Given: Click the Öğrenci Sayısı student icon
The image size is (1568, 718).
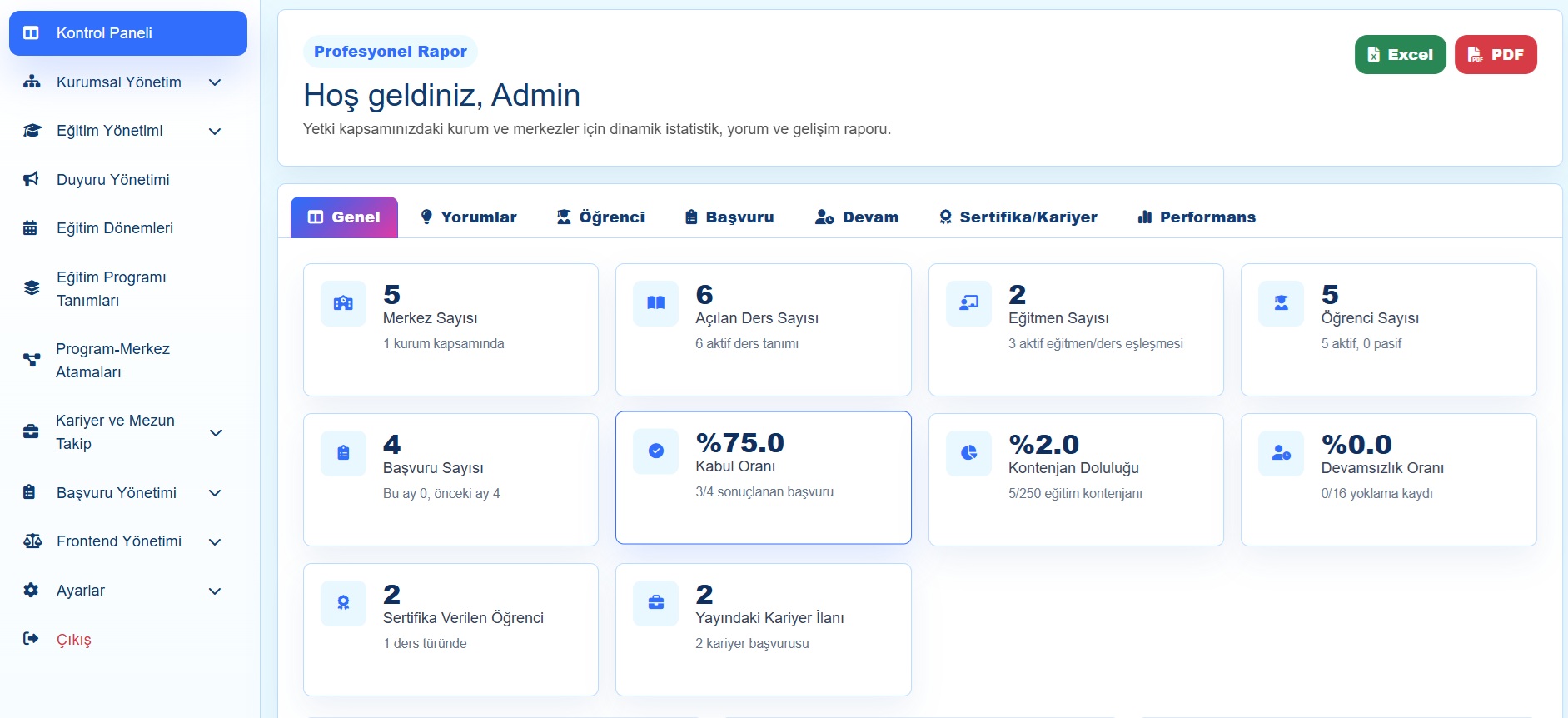Looking at the screenshot, I should pyautogui.click(x=1282, y=303).
